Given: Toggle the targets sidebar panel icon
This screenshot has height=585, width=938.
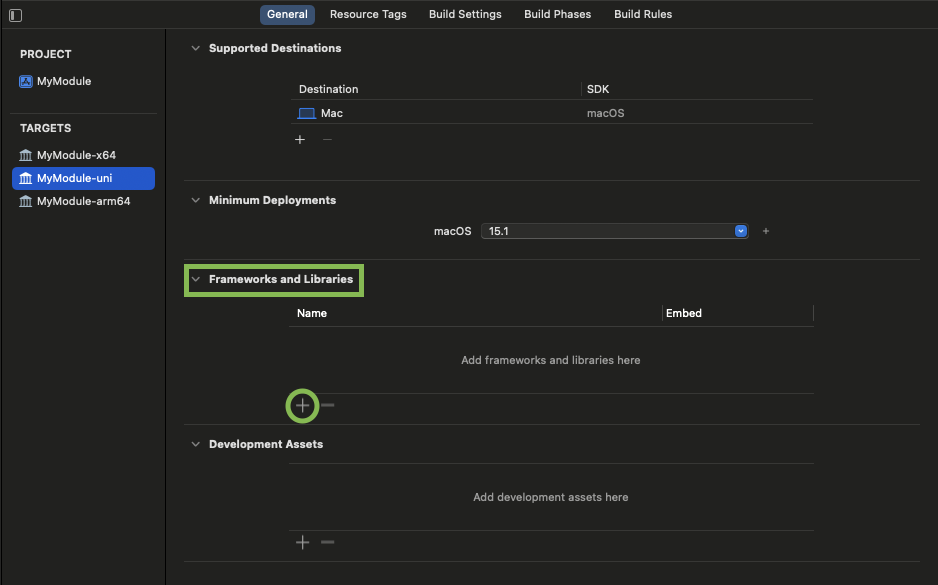Looking at the screenshot, I should click(16, 15).
